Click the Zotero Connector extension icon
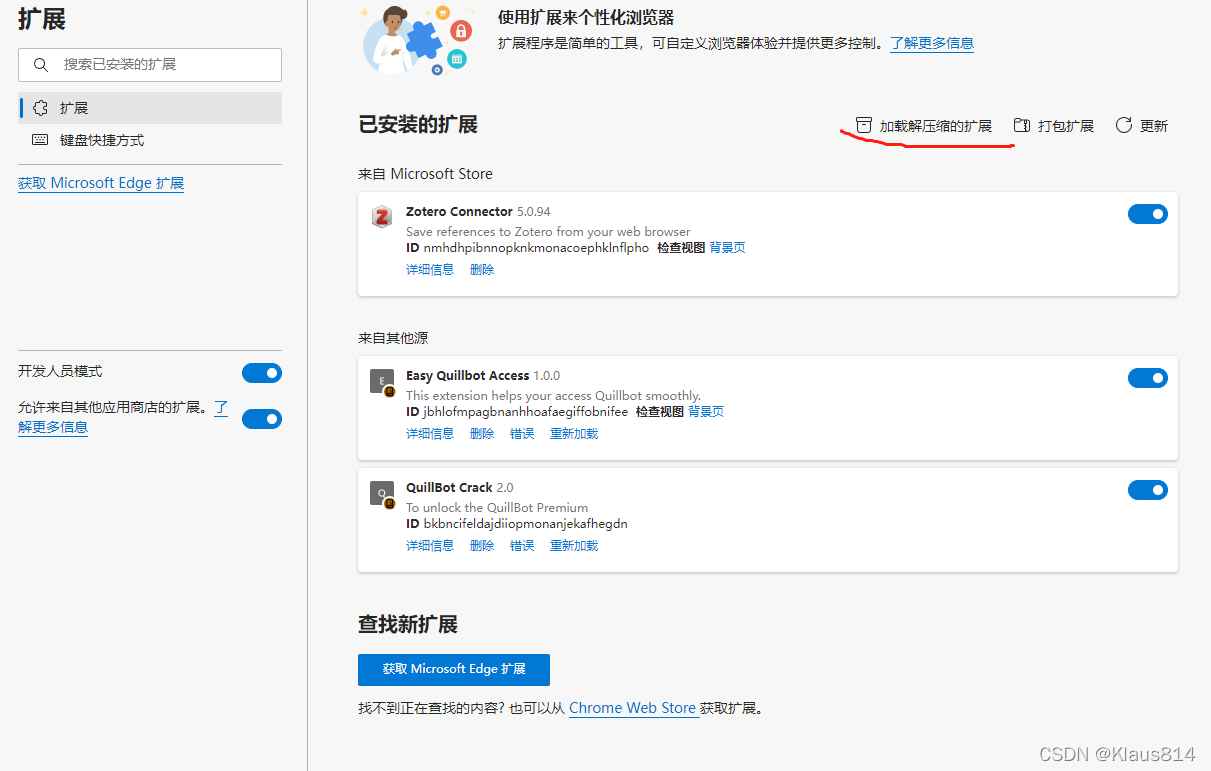Screen dimensions: 1211x771 (381, 217)
